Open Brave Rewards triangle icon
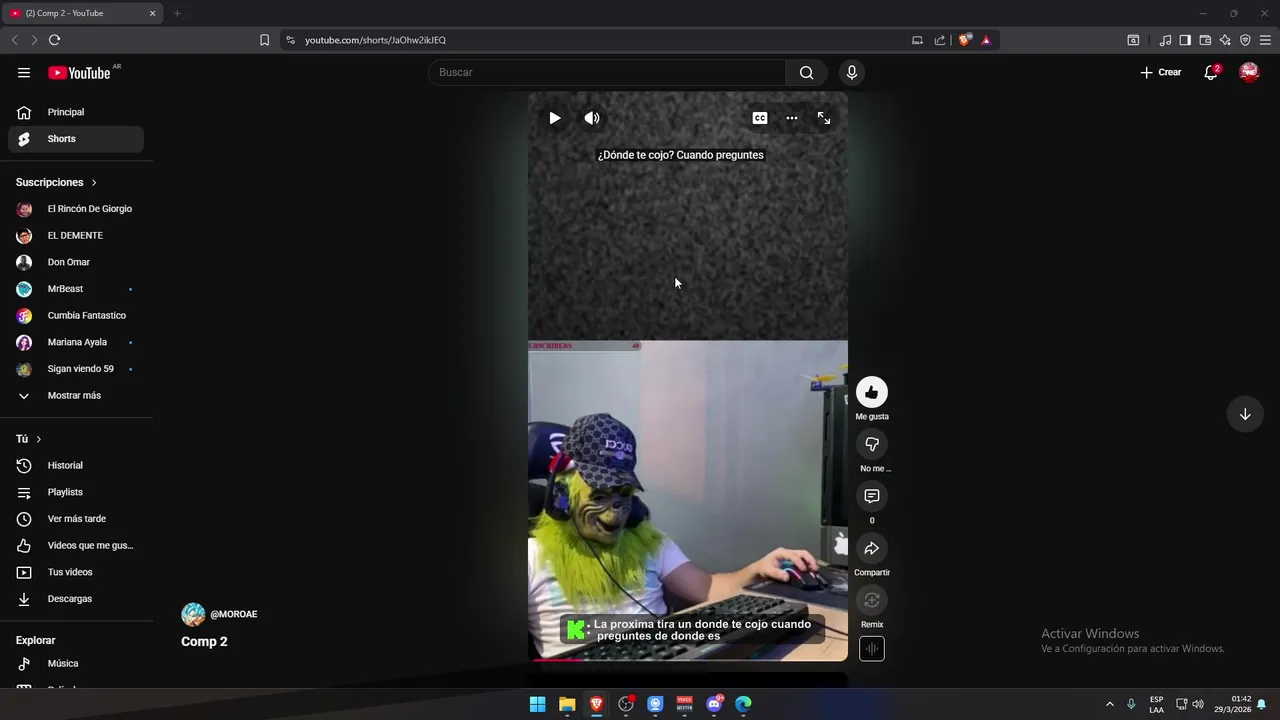Screen dimensions: 1280x720 986,40
